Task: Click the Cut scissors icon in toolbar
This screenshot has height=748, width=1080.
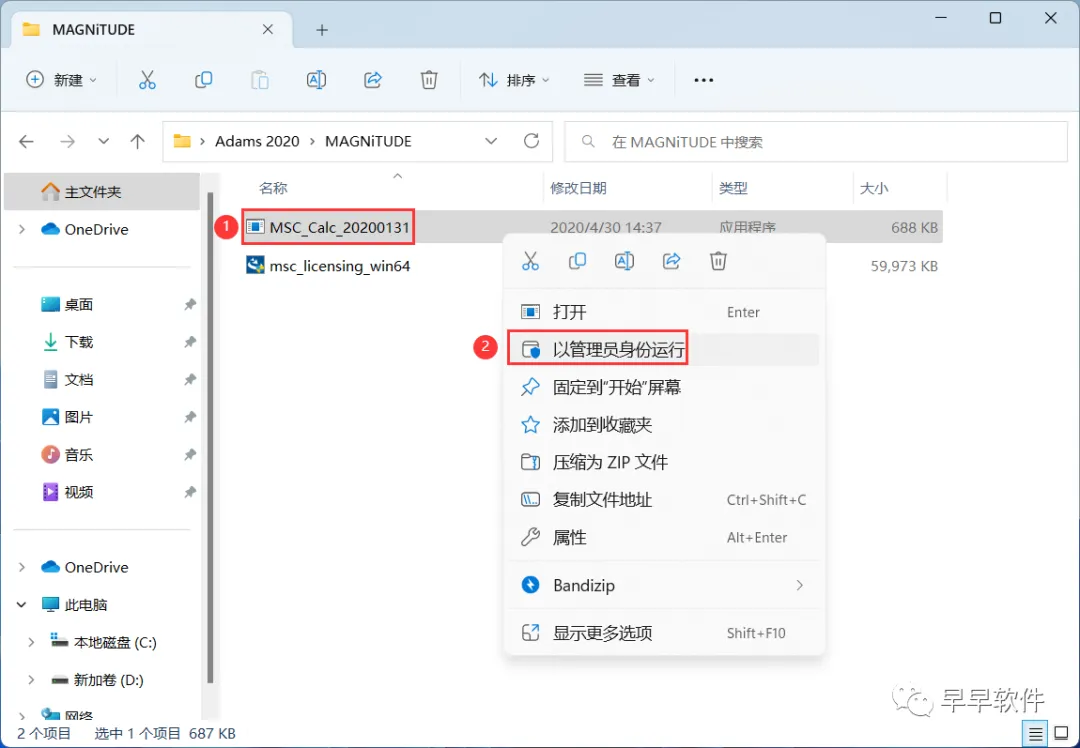Action: (147, 80)
